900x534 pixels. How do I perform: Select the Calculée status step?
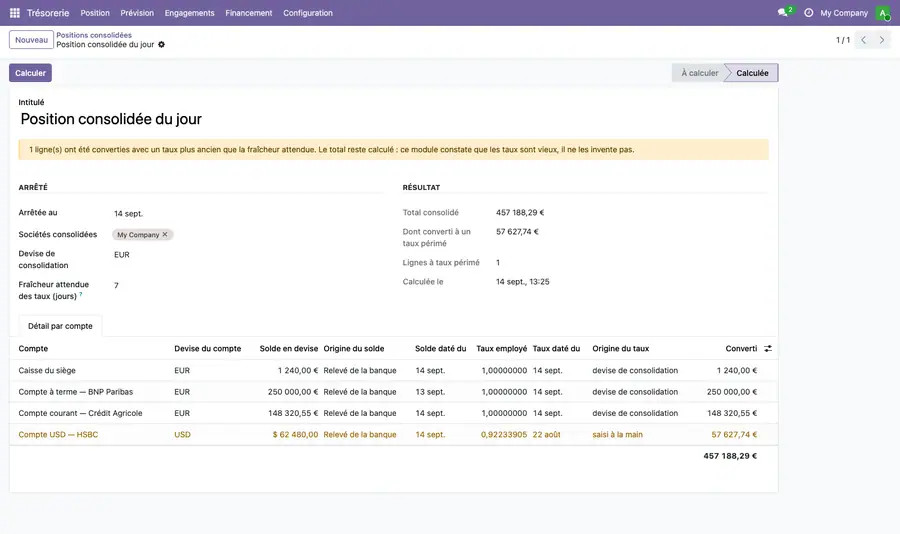[752, 73]
